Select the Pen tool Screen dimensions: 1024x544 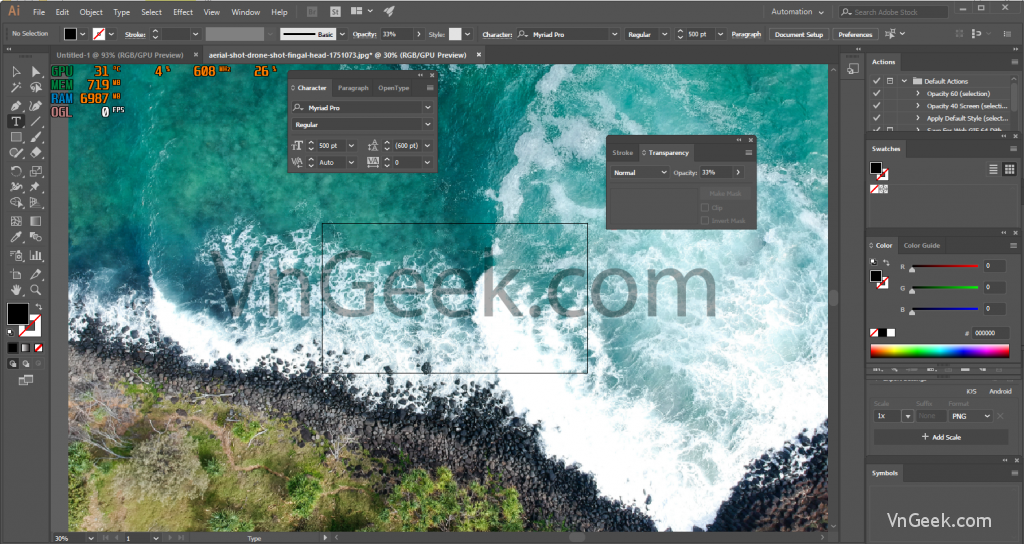pyautogui.click(x=16, y=106)
